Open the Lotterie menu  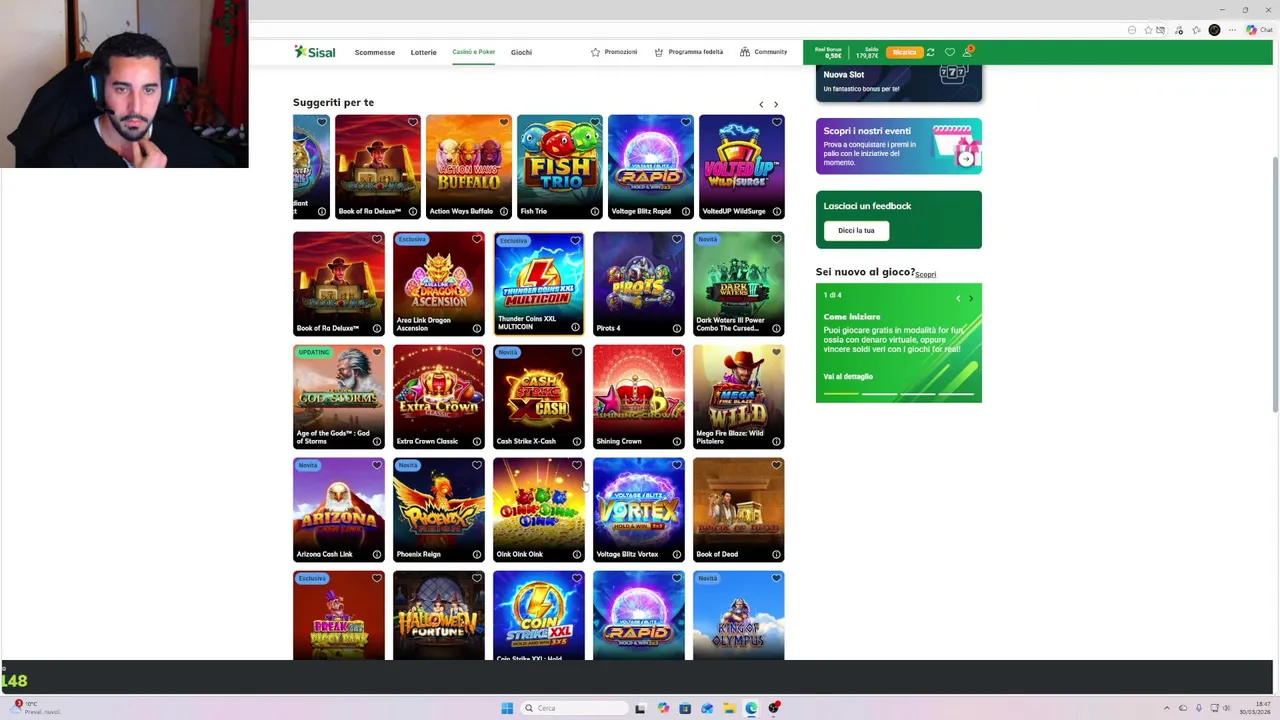coord(423,52)
